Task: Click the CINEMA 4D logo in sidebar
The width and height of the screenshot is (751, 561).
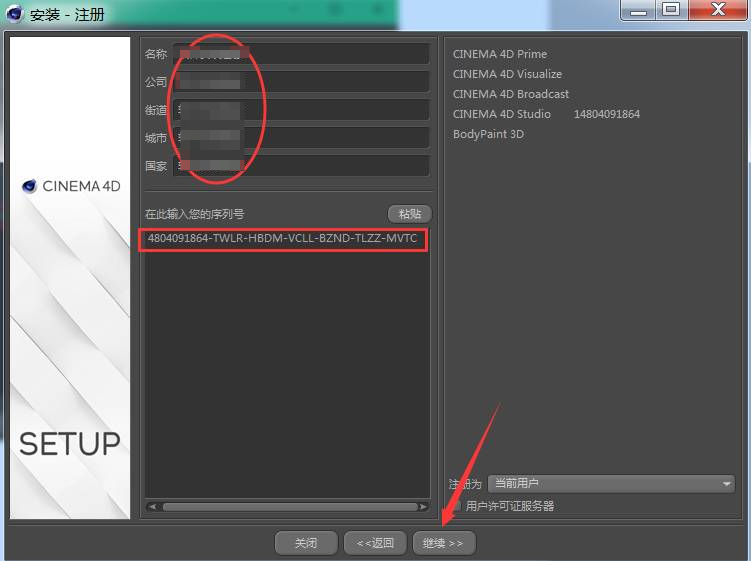Action: [x=71, y=186]
